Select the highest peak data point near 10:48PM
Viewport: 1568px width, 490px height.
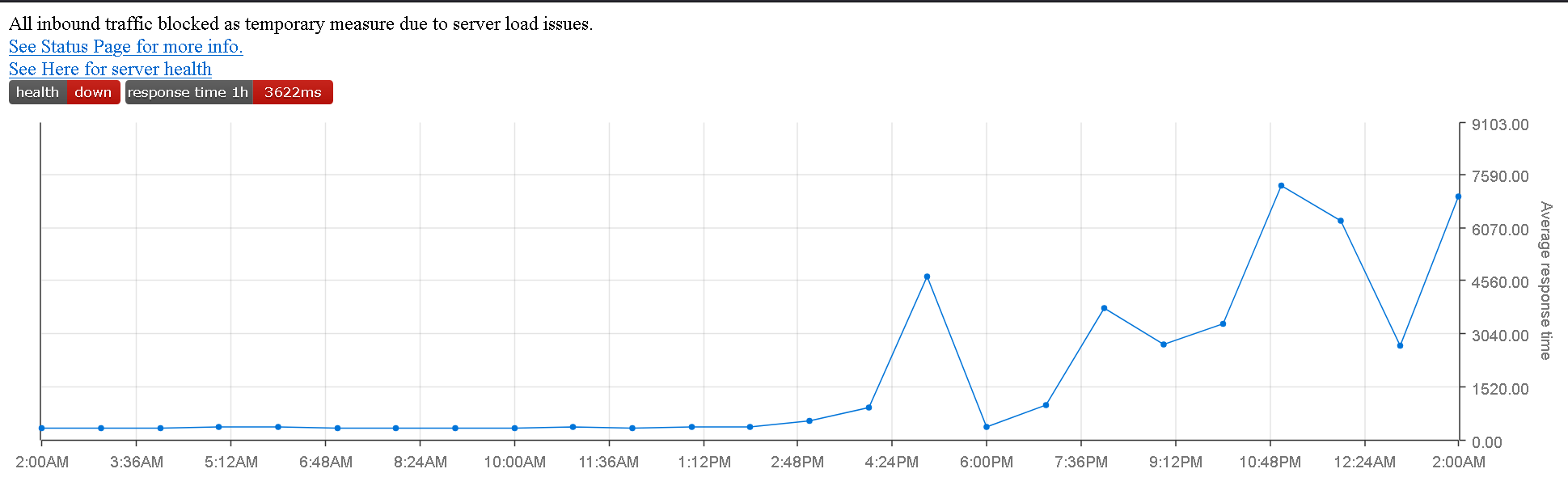(1281, 186)
